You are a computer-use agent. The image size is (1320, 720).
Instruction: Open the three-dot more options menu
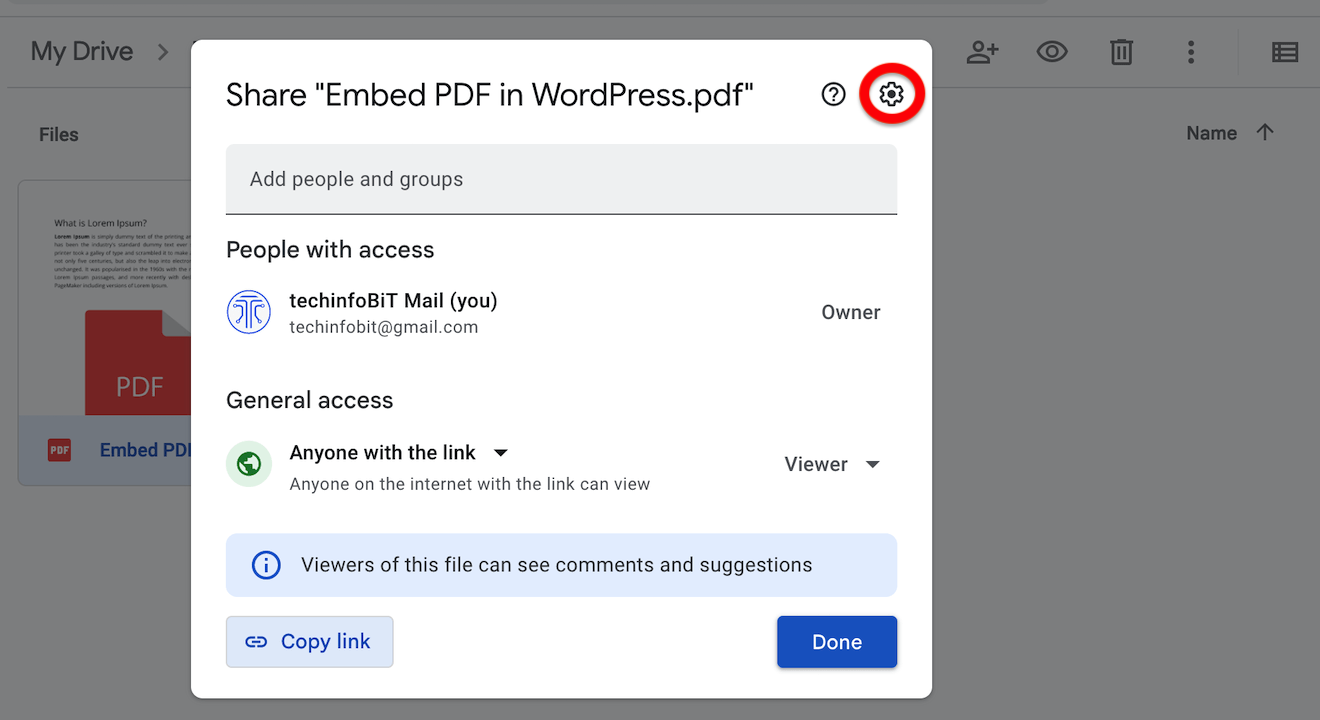tap(1190, 52)
